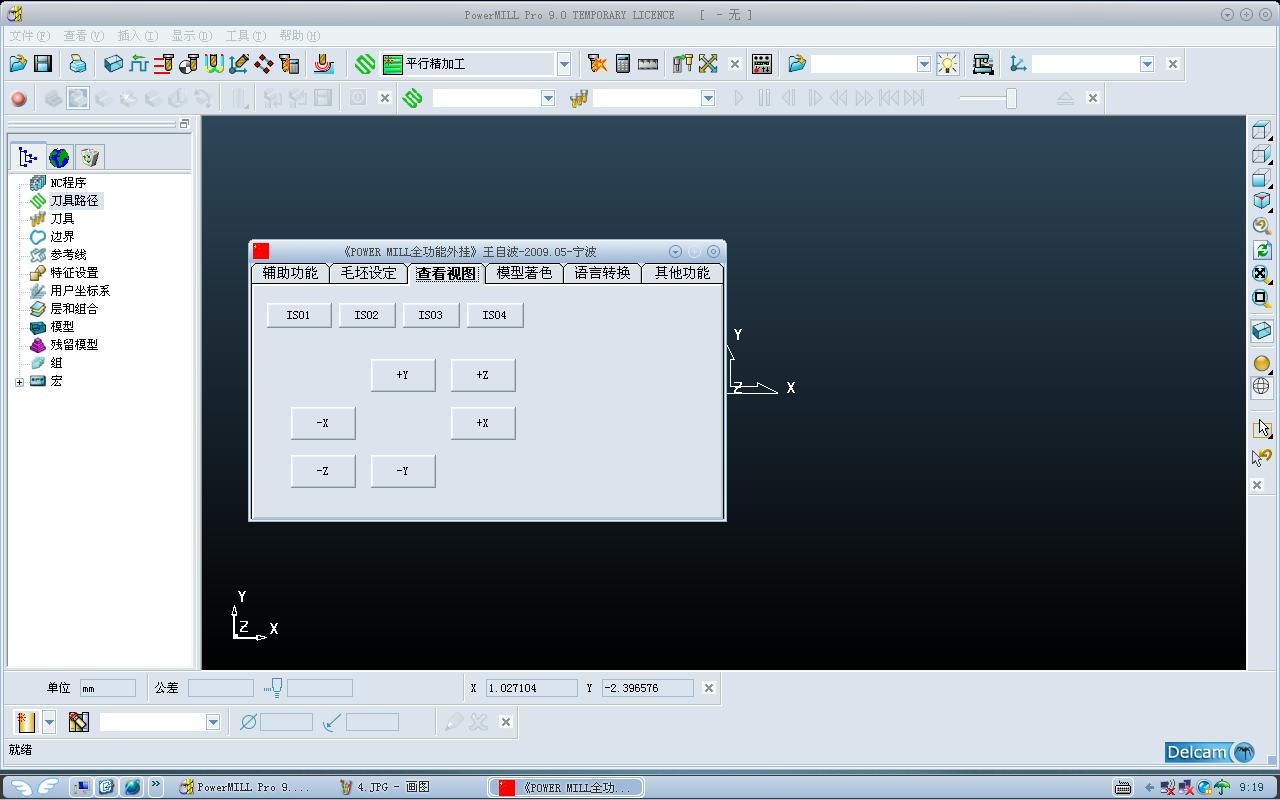Open project folder icon in main toolbar
The width and height of the screenshot is (1280, 800).
tap(18, 64)
